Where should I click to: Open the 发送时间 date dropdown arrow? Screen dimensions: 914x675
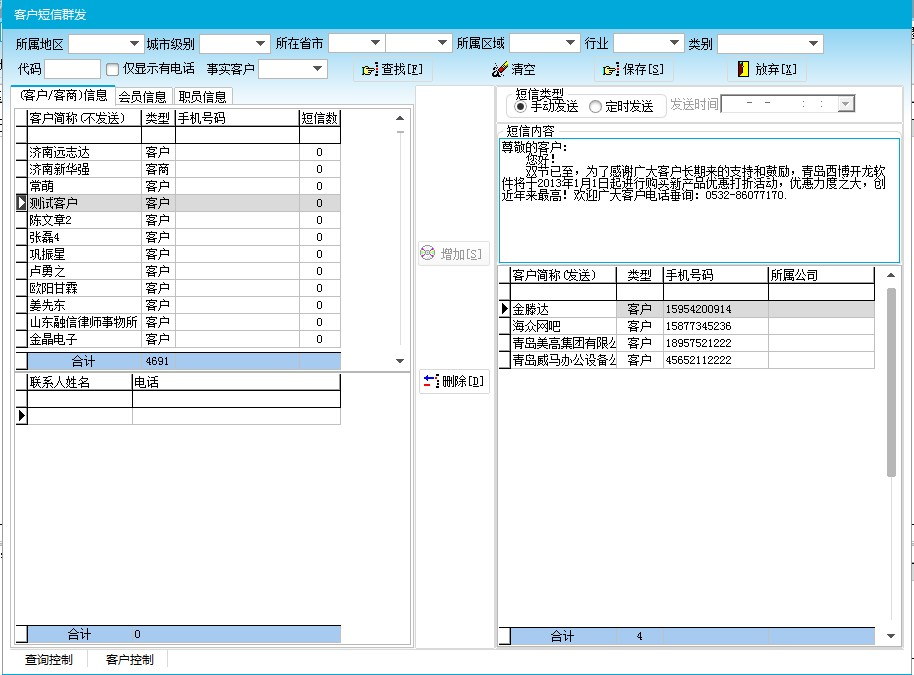846,104
